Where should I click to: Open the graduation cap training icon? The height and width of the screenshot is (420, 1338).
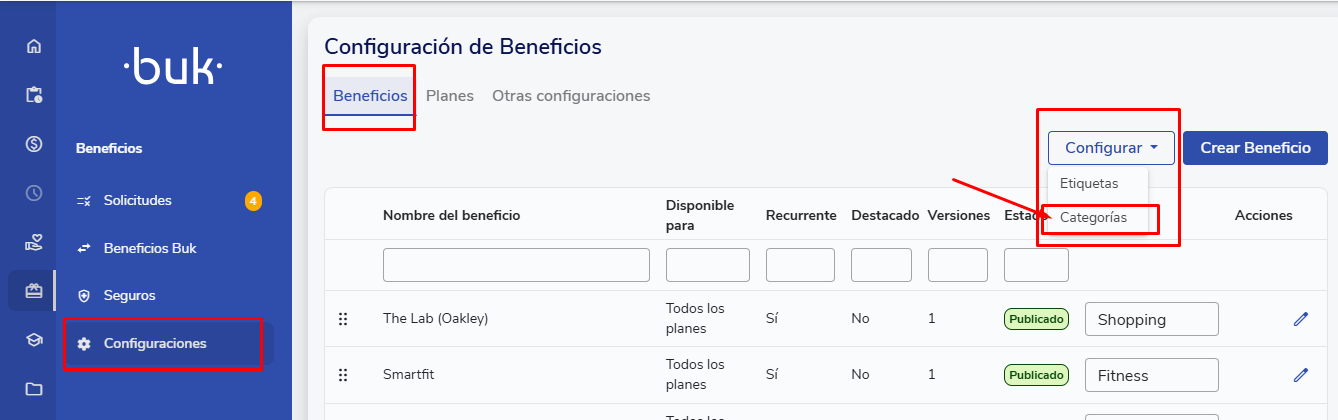[34, 340]
